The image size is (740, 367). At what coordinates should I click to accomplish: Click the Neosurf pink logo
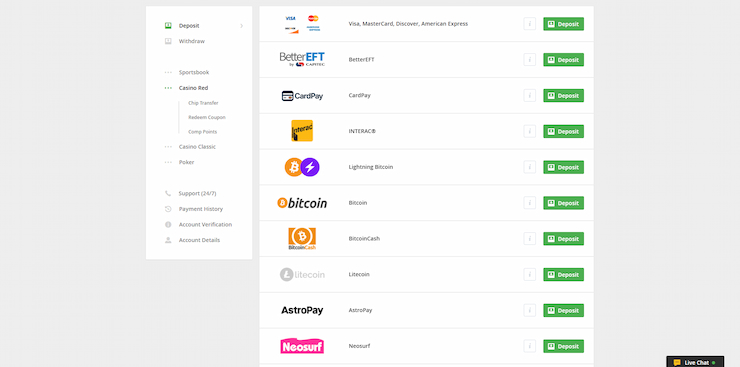302,346
